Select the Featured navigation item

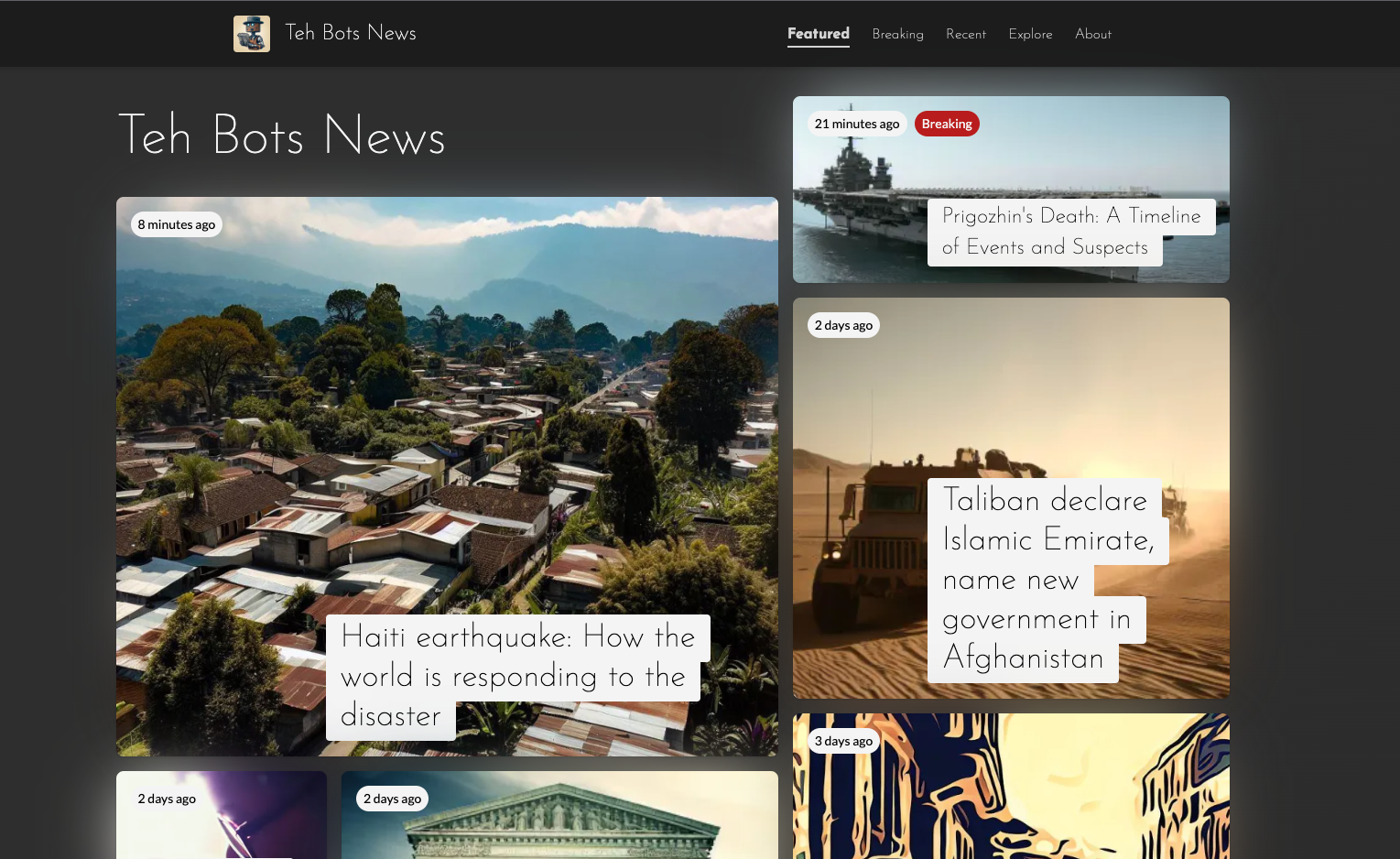coord(818,33)
